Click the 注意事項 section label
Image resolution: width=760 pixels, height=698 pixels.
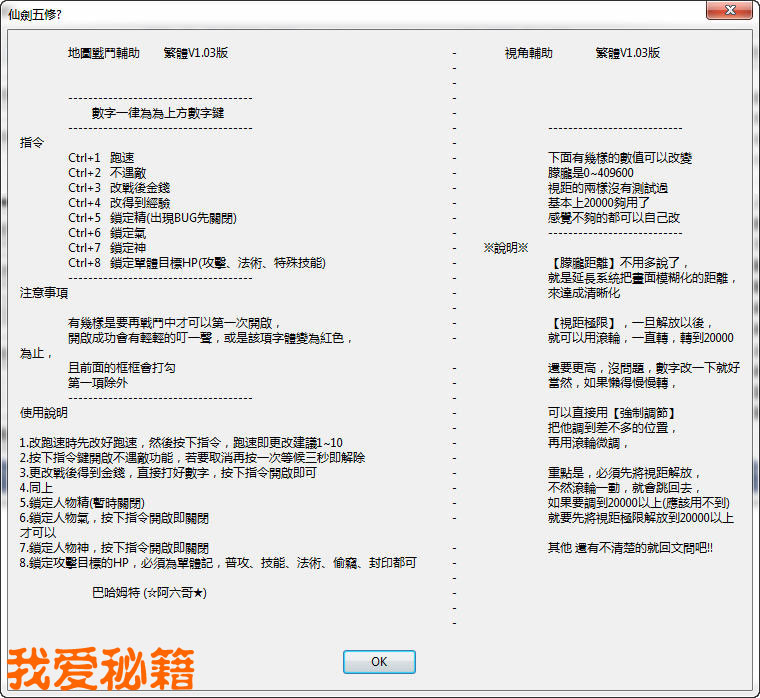[44, 293]
